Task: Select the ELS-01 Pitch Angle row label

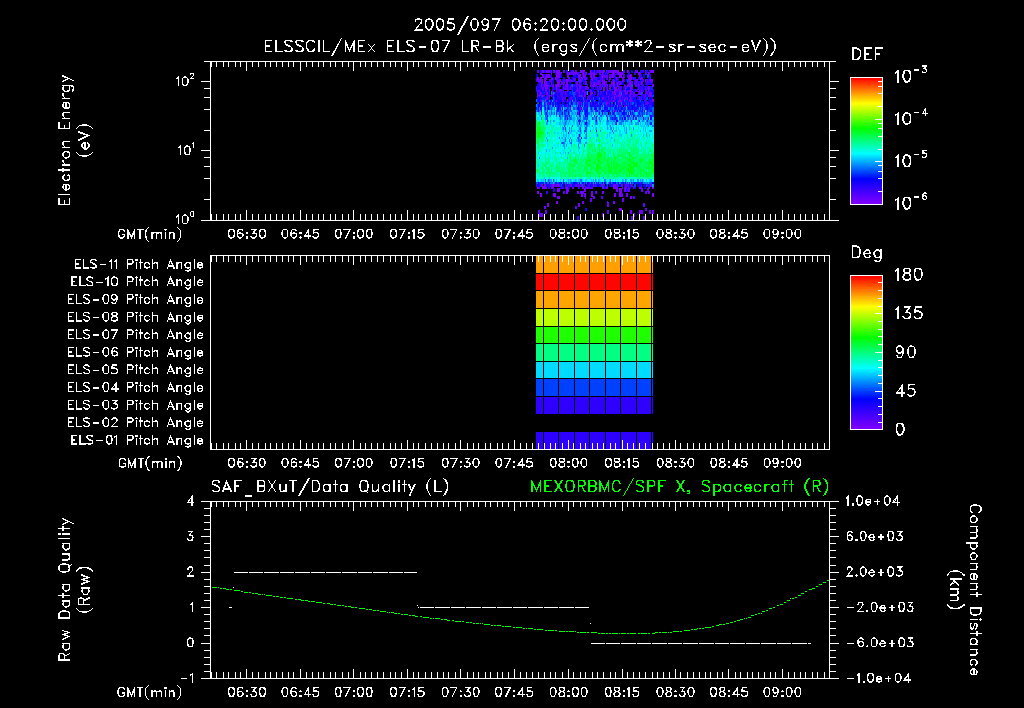Action: click(137, 440)
